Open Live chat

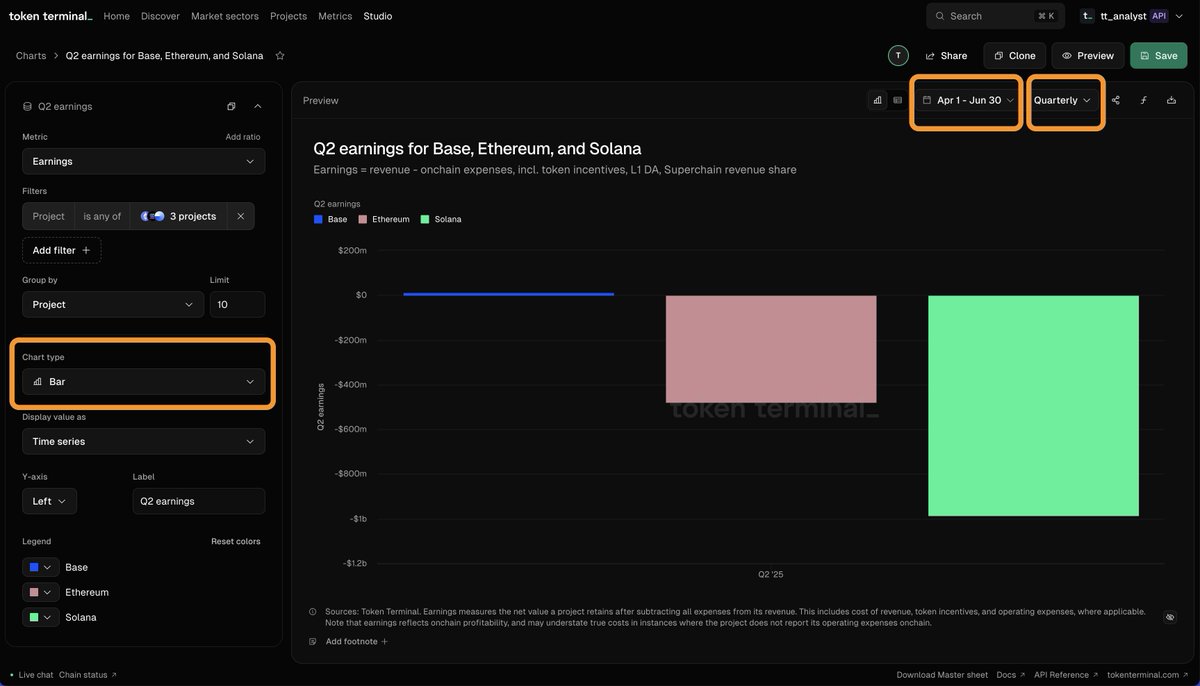point(36,675)
